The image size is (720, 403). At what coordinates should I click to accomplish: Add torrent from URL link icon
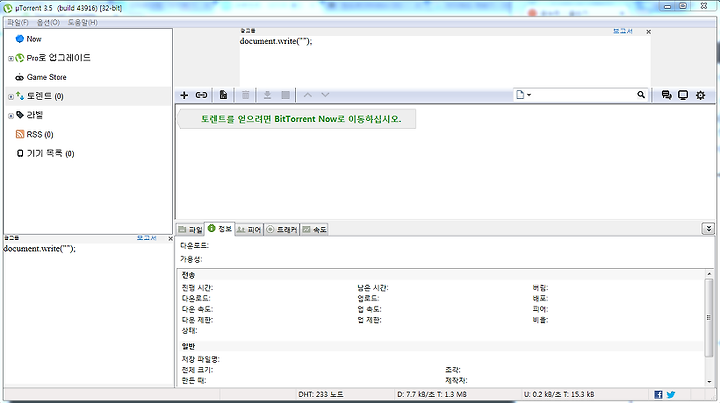click(x=201, y=95)
